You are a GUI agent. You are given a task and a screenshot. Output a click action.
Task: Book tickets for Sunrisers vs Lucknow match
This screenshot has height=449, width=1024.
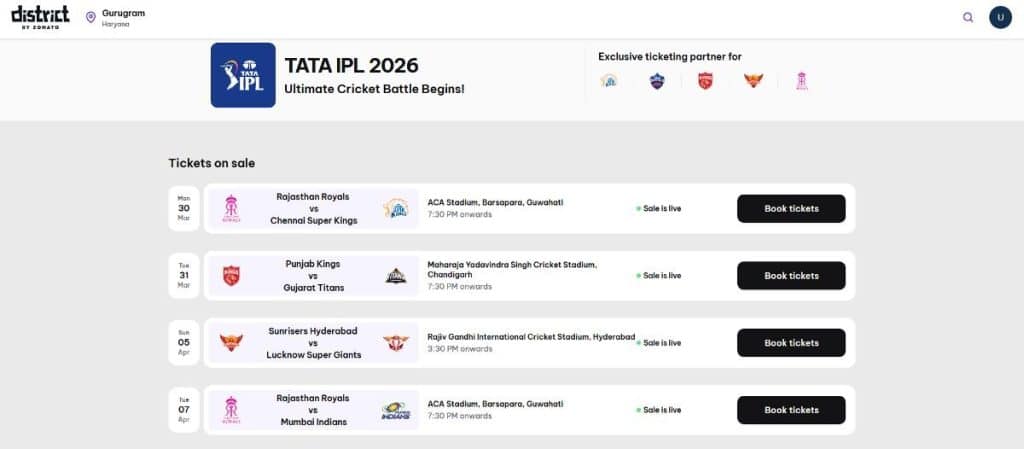(x=791, y=343)
